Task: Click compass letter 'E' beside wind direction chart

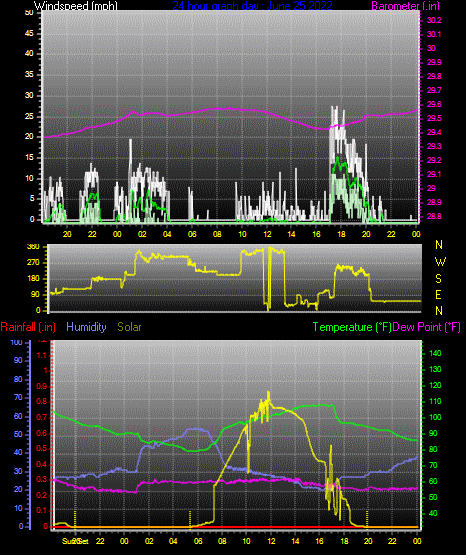Action: click(438, 294)
